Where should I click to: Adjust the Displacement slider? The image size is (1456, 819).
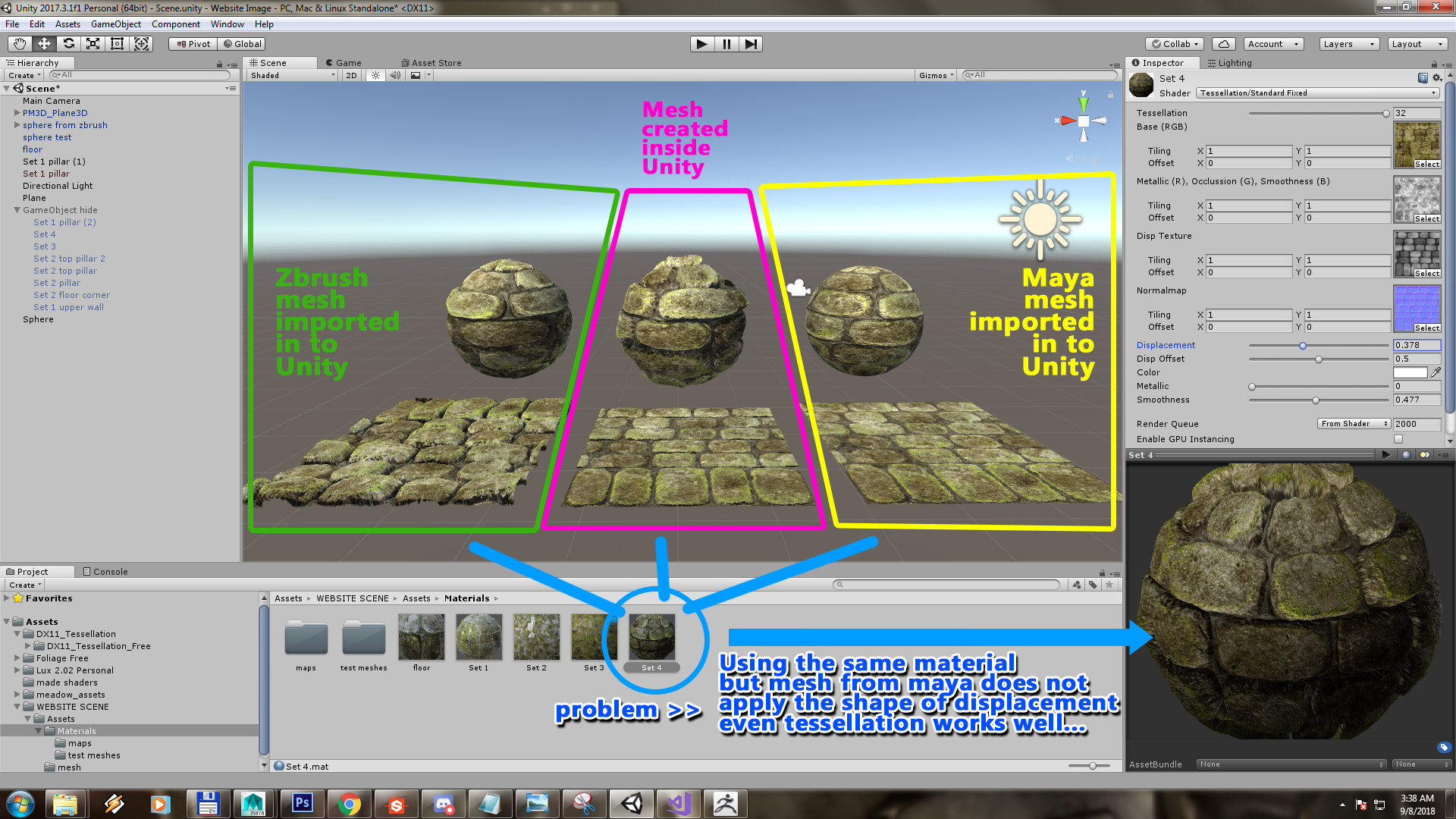pyautogui.click(x=1319, y=346)
